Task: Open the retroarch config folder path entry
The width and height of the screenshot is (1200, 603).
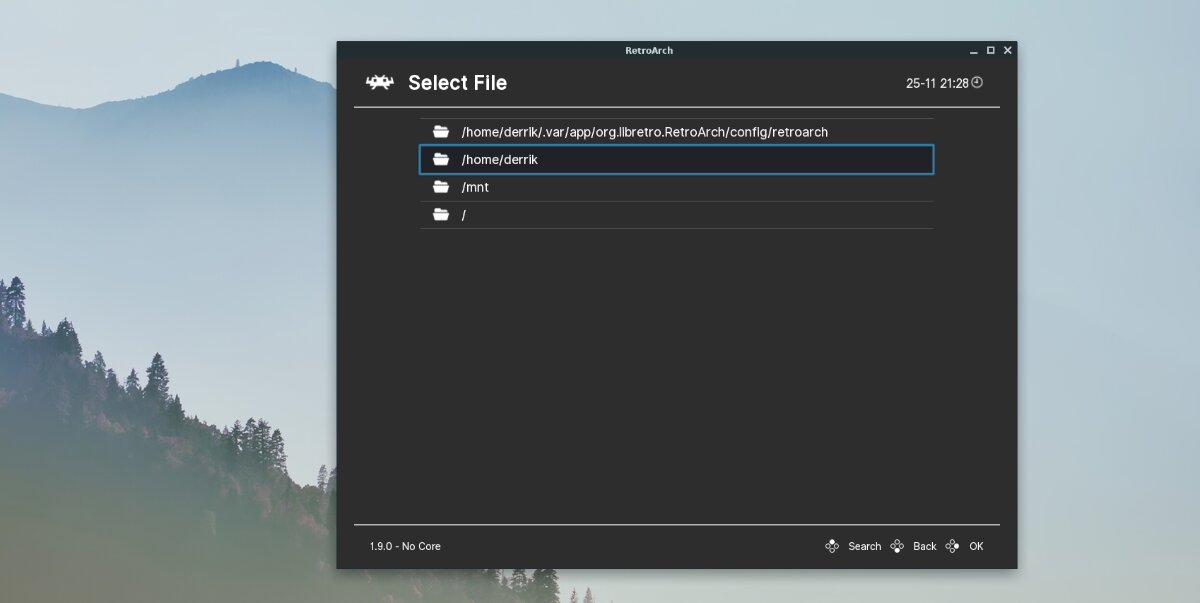Action: [645, 131]
